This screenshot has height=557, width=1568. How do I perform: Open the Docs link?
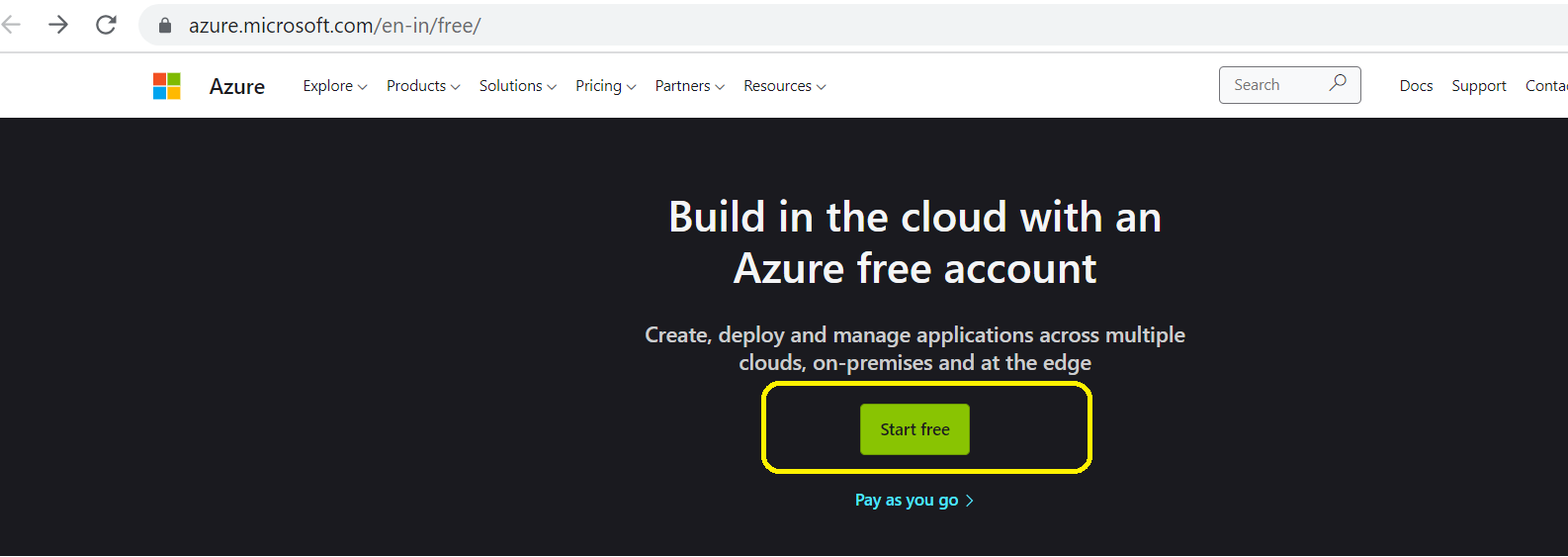tap(1416, 86)
